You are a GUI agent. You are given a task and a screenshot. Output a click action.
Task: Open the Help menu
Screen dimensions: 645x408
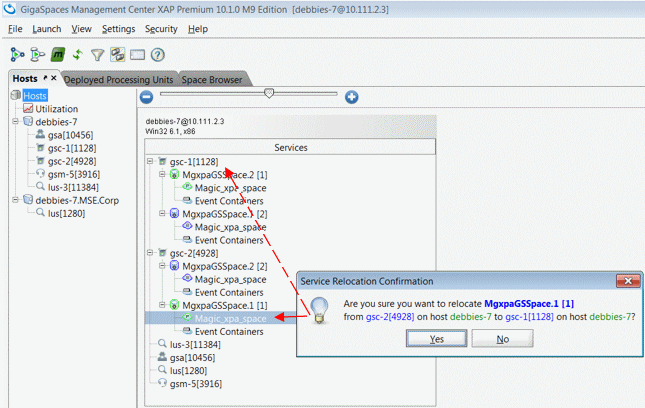click(198, 29)
